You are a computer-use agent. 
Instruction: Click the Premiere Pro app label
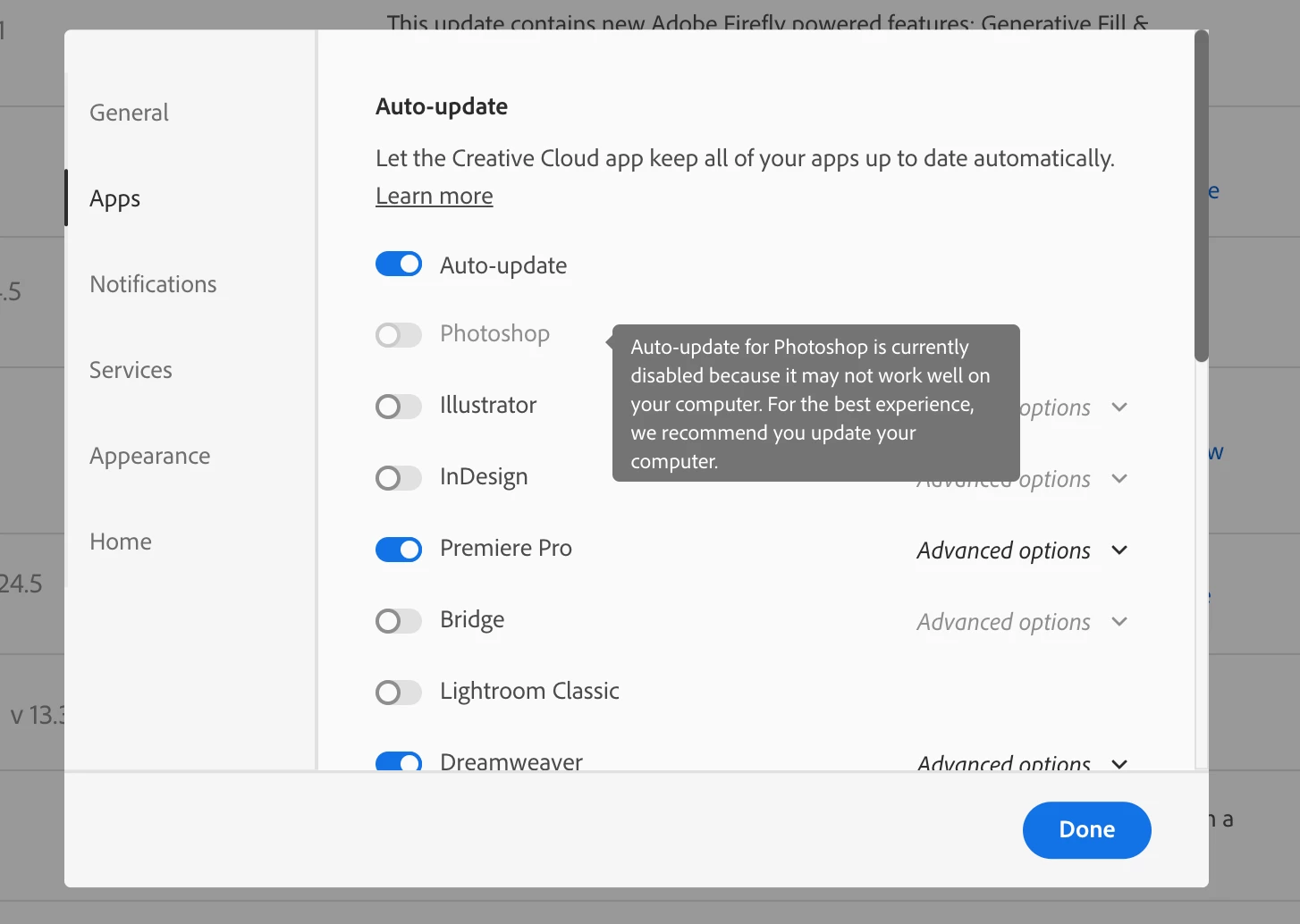(506, 548)
